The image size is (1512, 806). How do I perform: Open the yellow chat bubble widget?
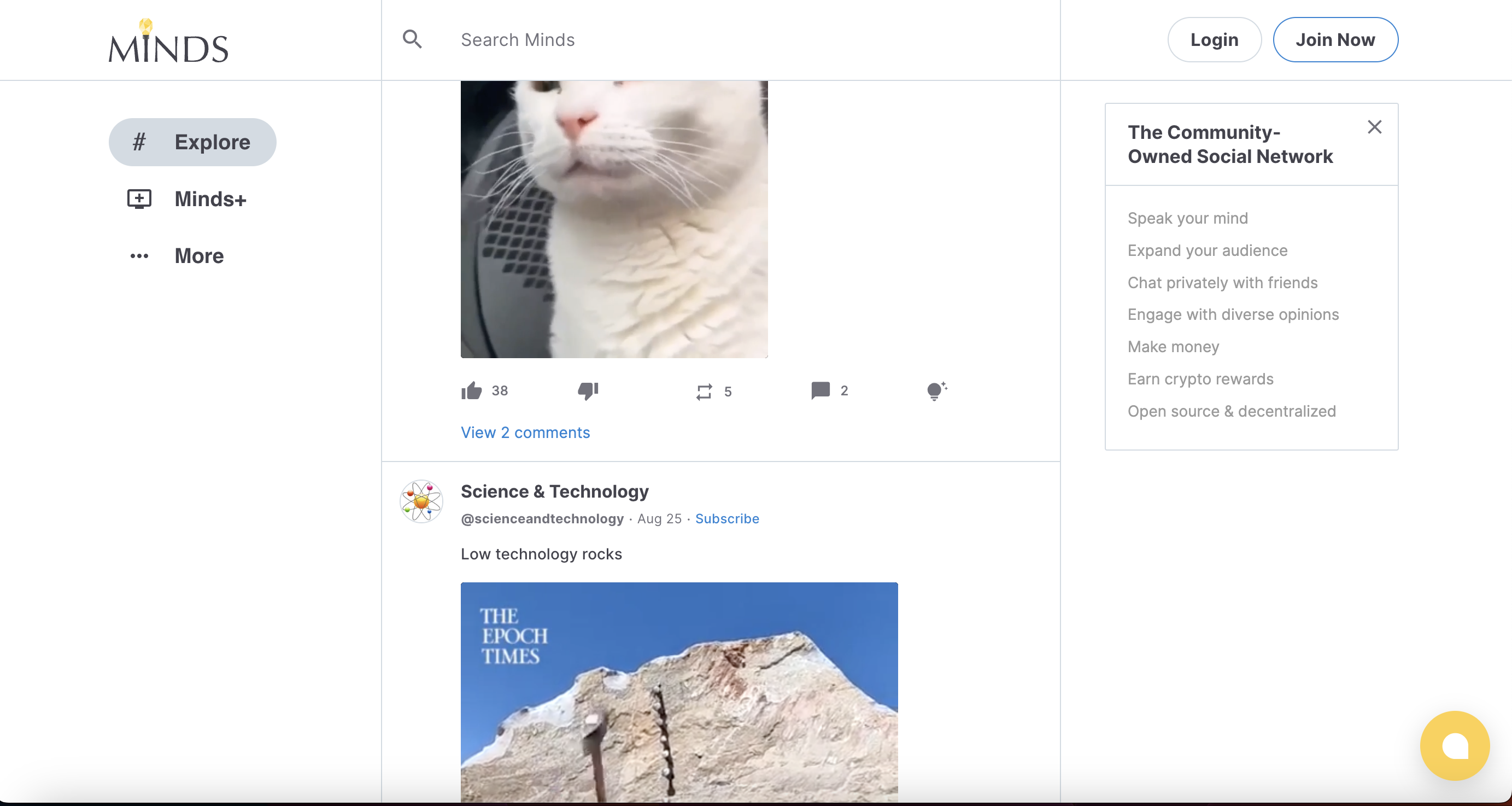(x=1455, y=745)
